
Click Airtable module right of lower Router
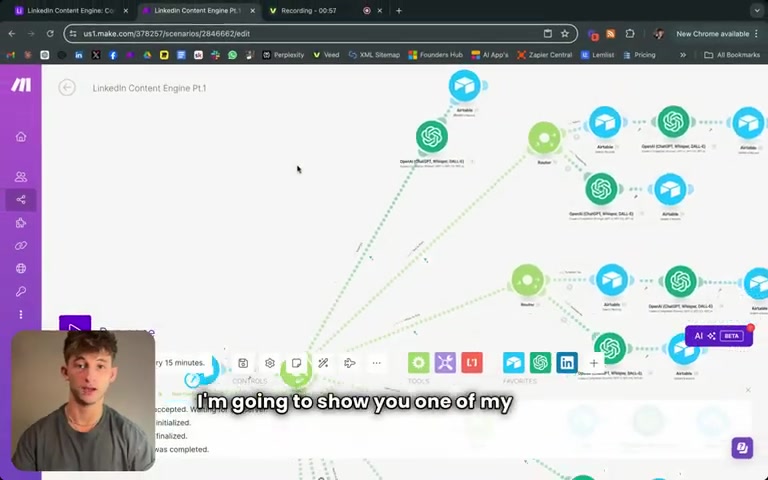tap(612, 280)
